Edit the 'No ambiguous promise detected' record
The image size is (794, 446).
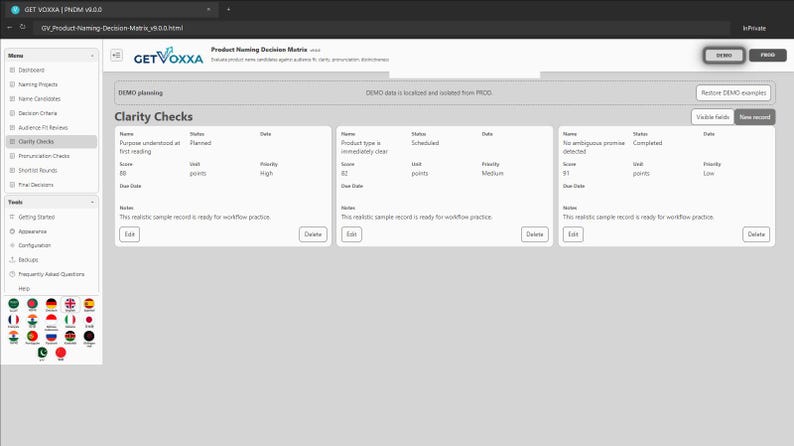click(573, 234)
